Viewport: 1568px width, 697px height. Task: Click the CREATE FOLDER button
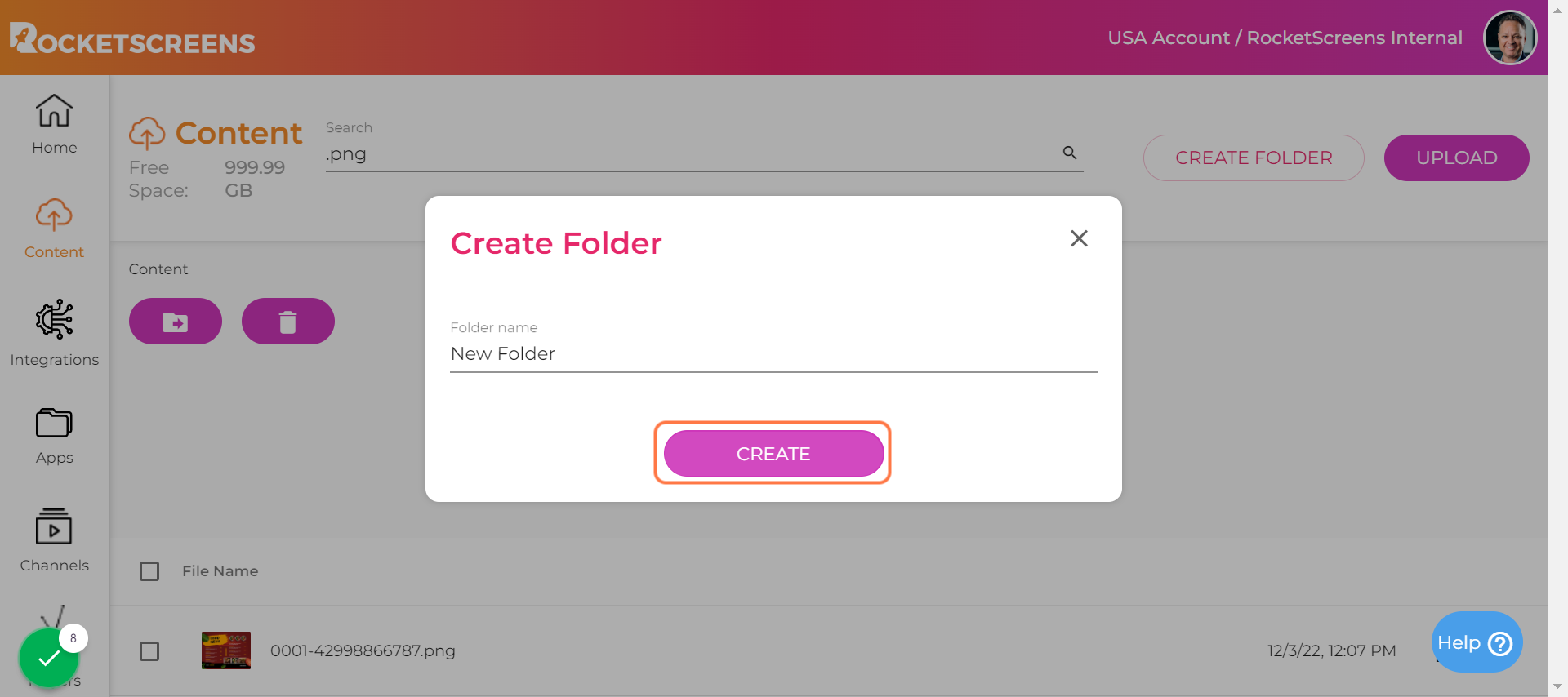(x=1254, y=158)
